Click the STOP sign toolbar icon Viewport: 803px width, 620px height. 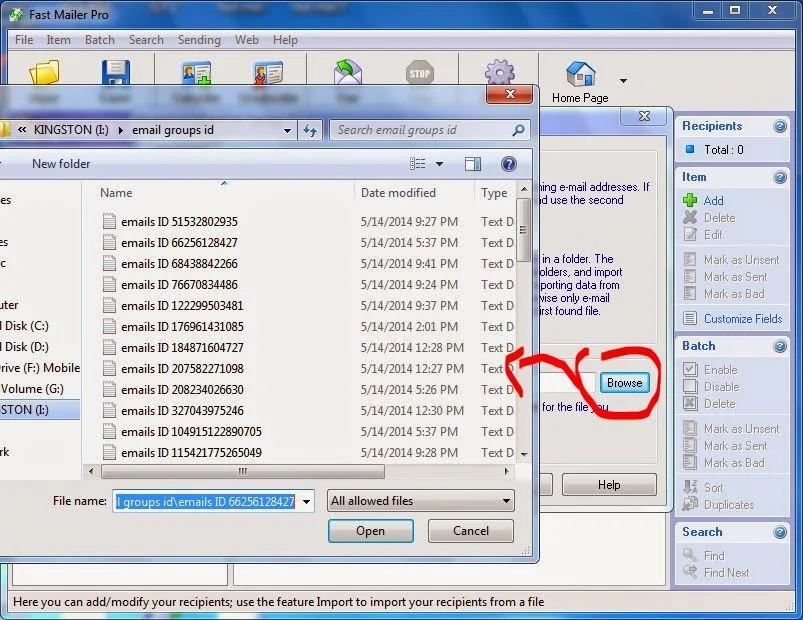(419, 73)
